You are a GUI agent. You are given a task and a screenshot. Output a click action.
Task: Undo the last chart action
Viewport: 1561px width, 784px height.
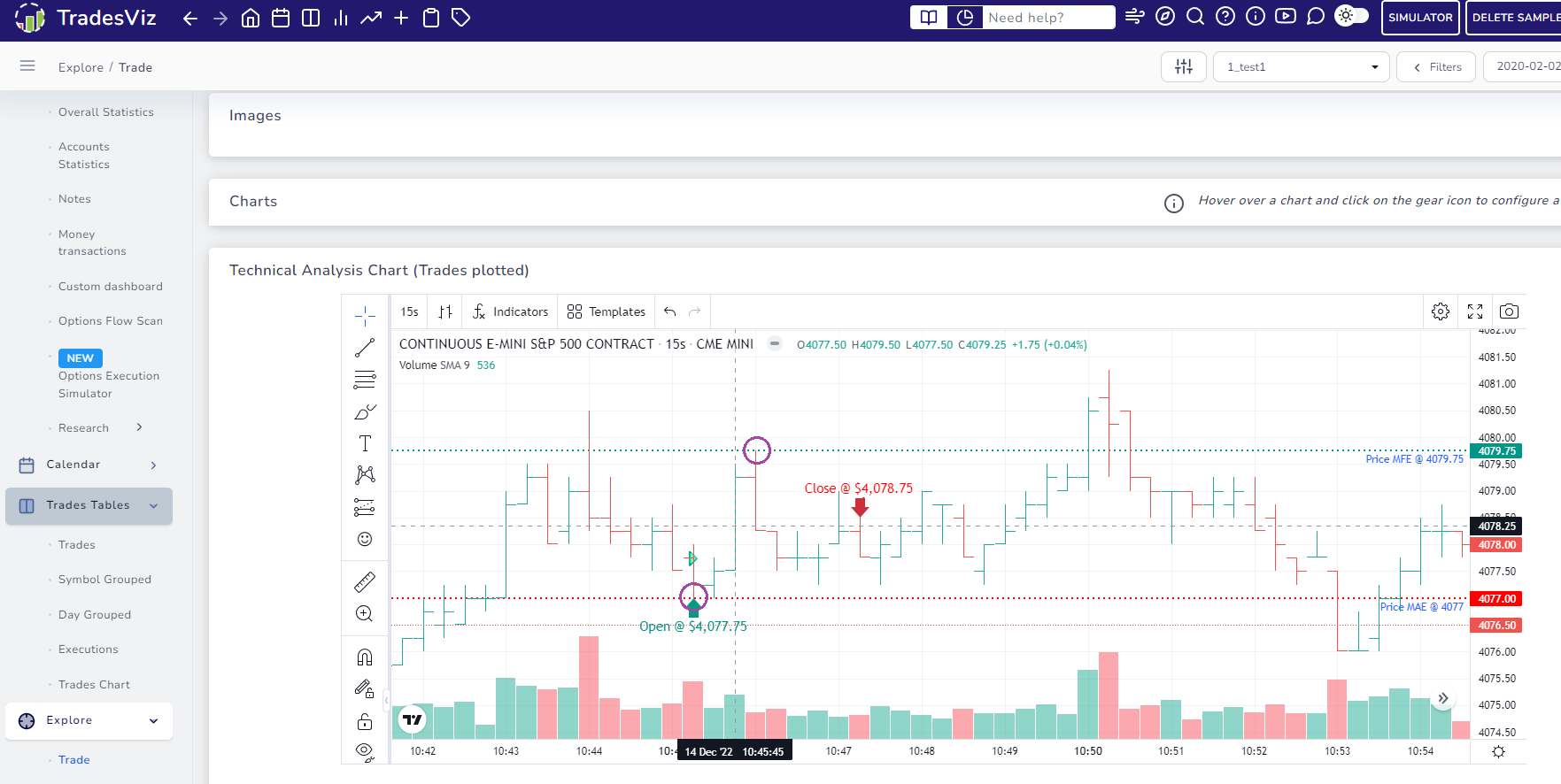click(x=670, y=311)
